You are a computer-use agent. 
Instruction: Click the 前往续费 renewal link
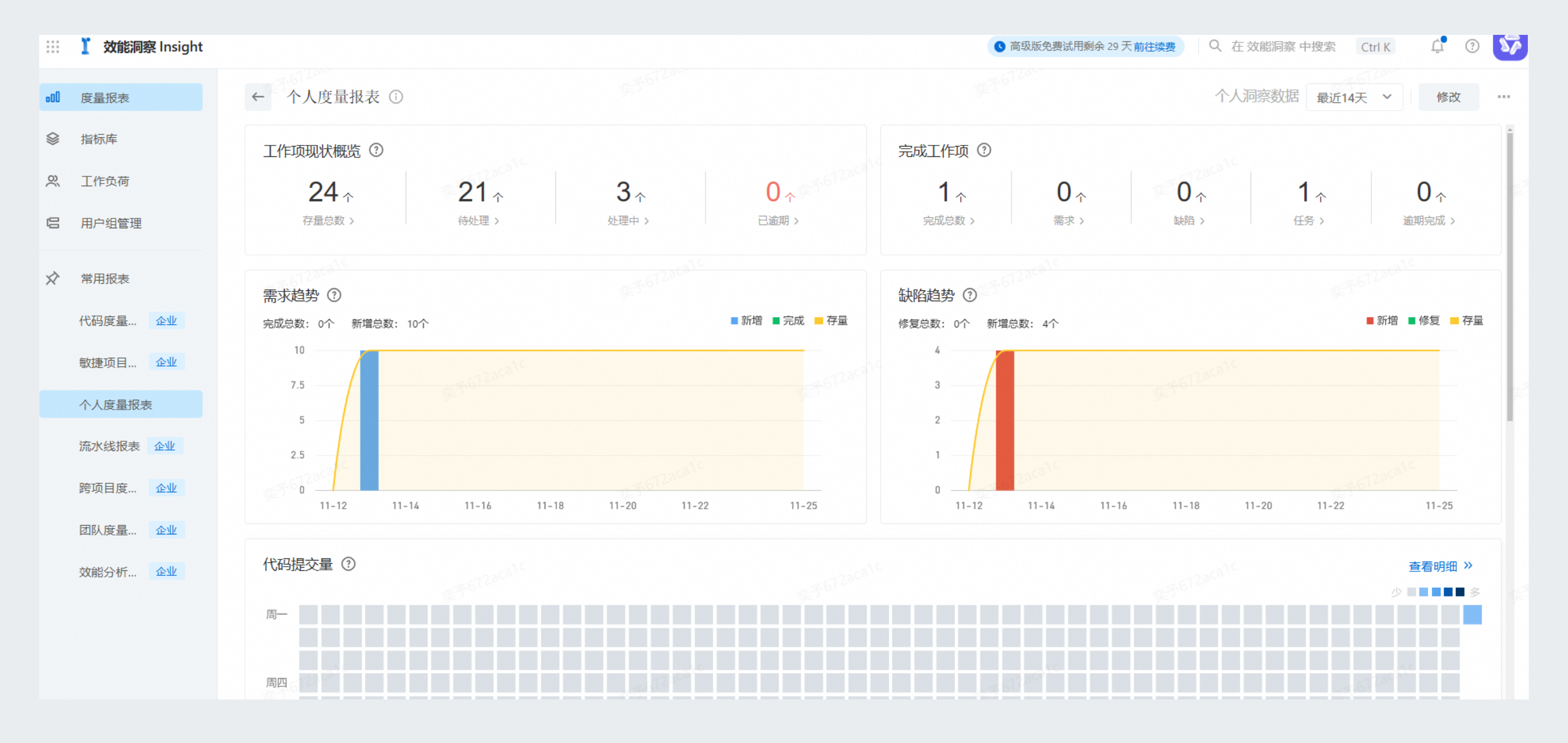click(1154, 47)
